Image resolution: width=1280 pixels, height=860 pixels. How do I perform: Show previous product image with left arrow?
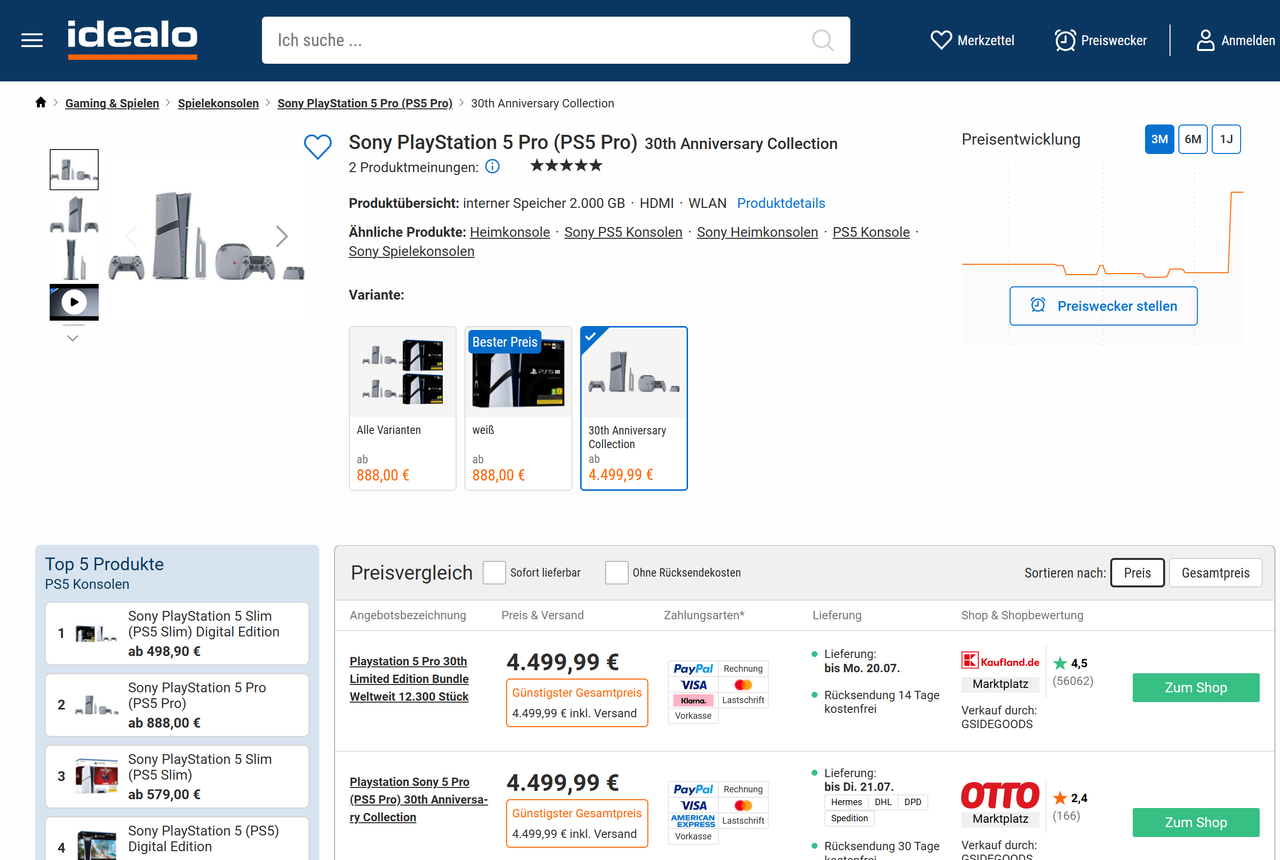tap(131, 236)
